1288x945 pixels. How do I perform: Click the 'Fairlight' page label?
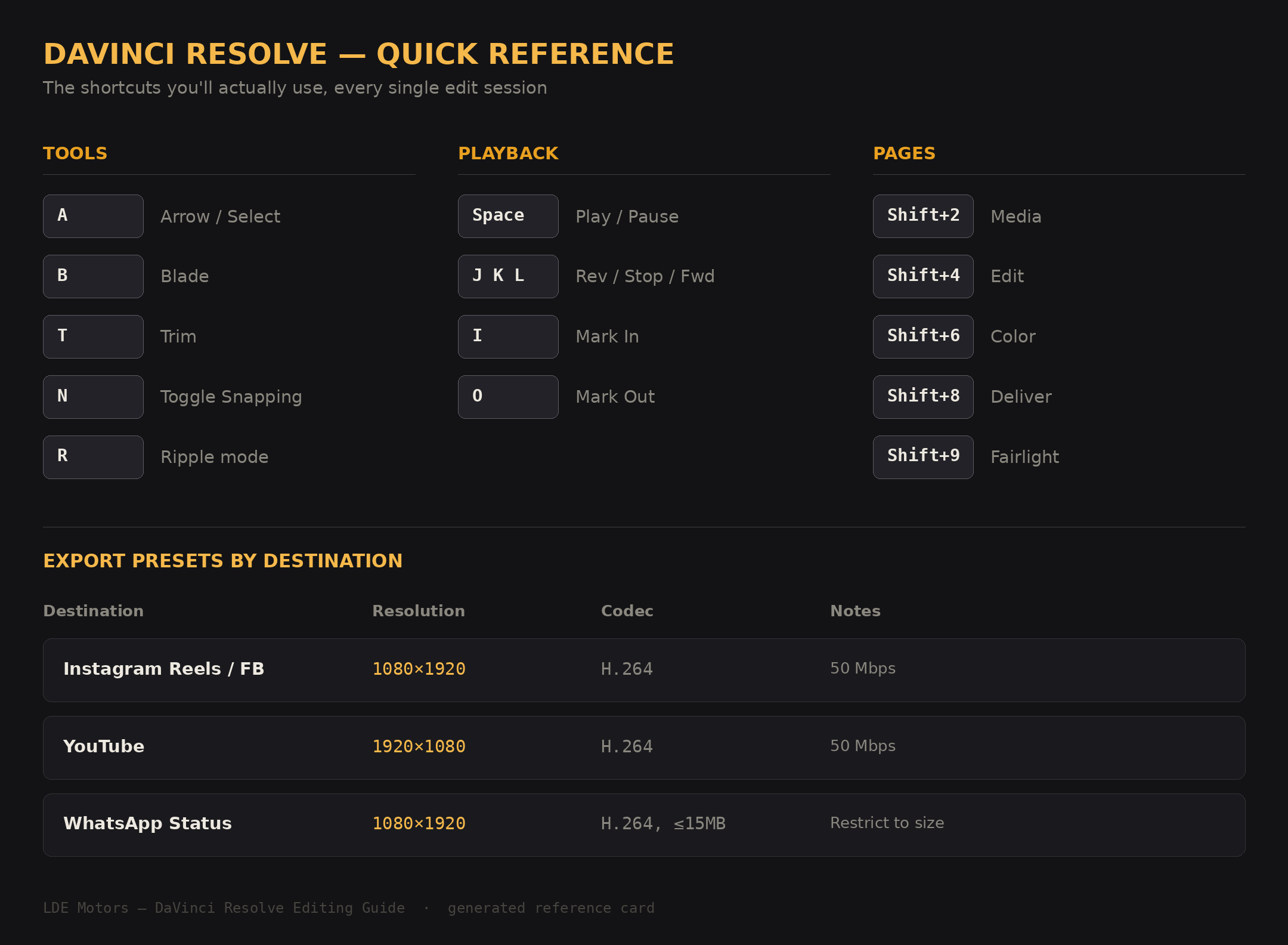1025,458
